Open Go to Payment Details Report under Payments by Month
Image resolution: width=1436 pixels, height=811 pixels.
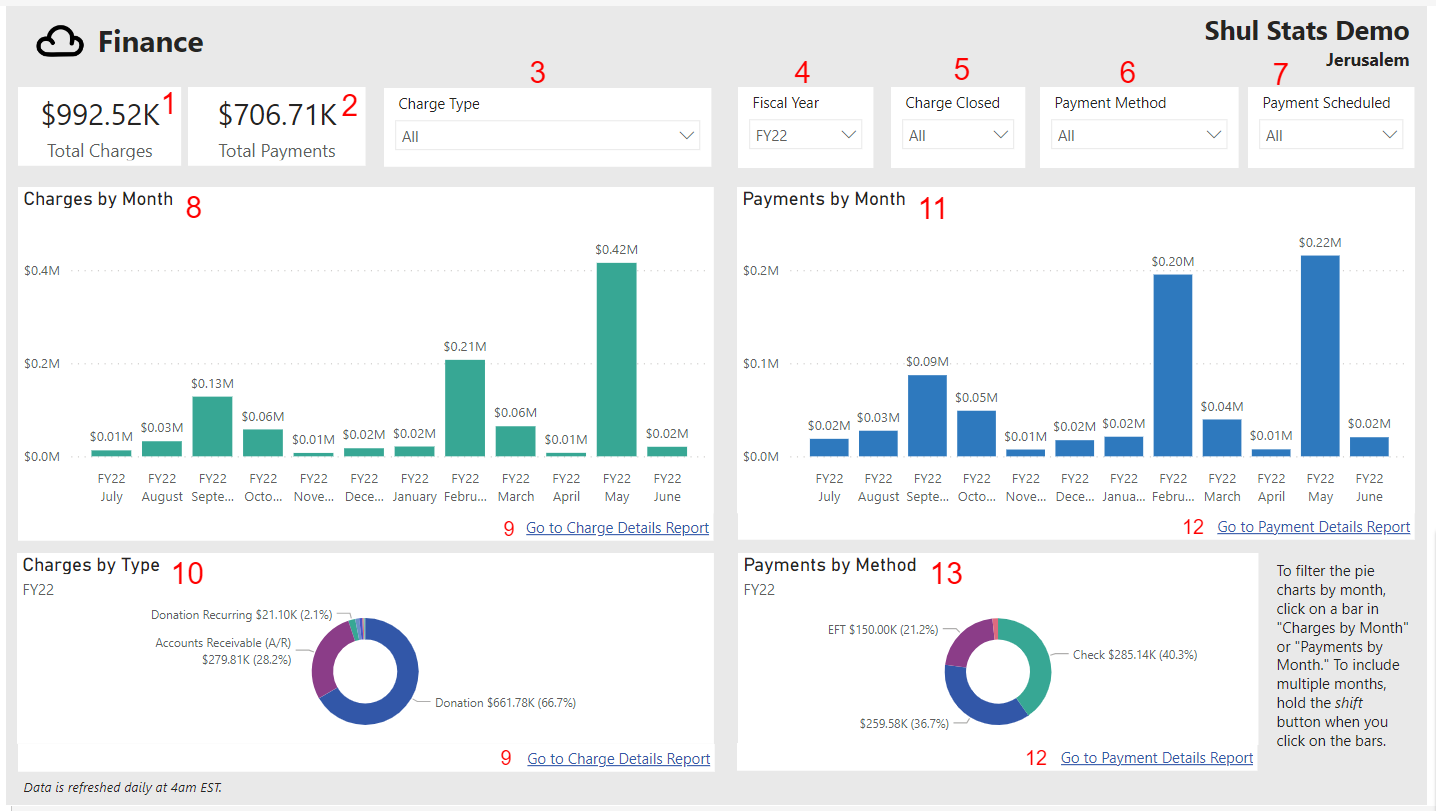tap(1313, 526)
